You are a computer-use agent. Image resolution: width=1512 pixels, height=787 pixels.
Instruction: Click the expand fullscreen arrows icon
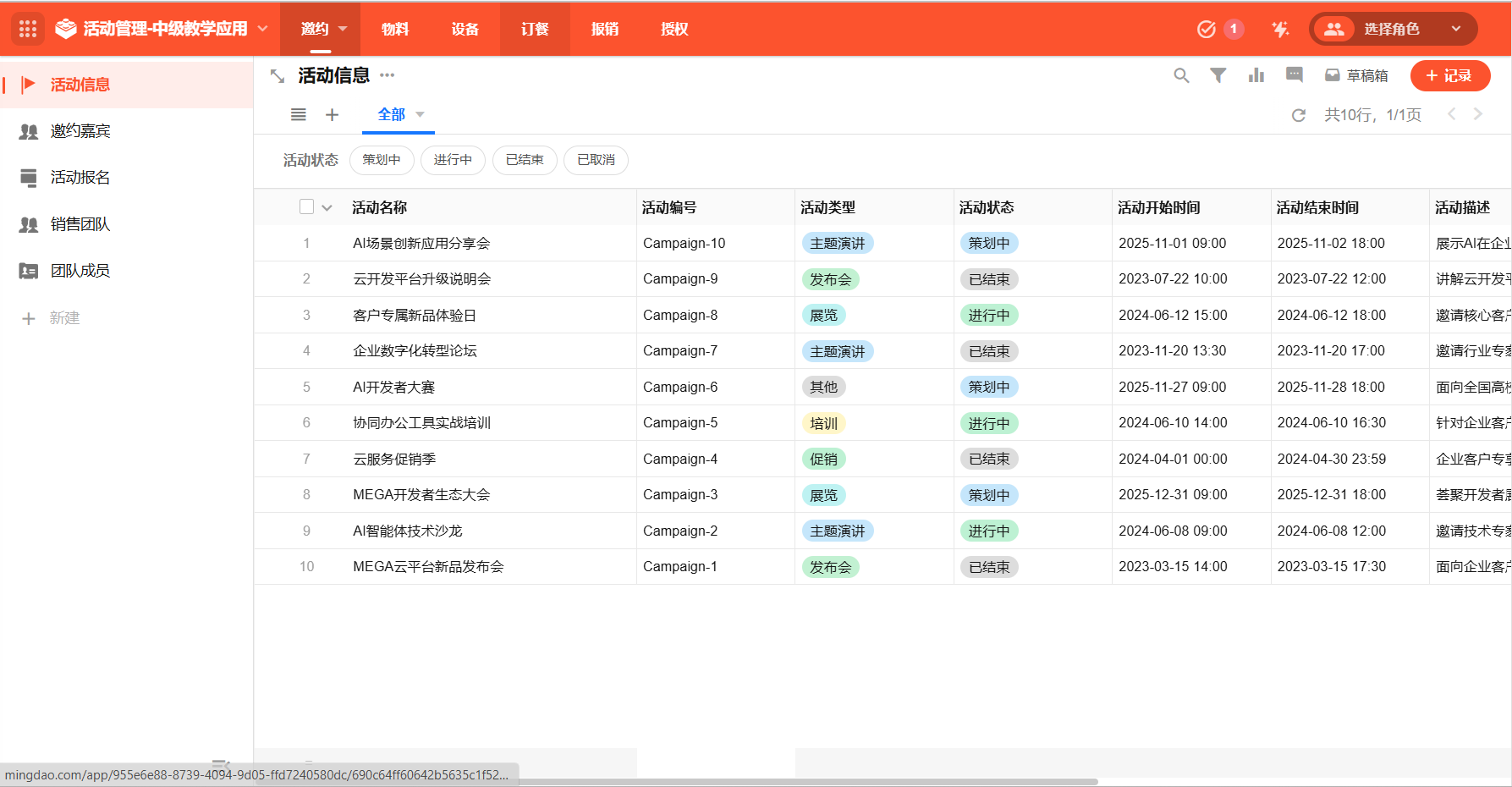coord(278,76)
